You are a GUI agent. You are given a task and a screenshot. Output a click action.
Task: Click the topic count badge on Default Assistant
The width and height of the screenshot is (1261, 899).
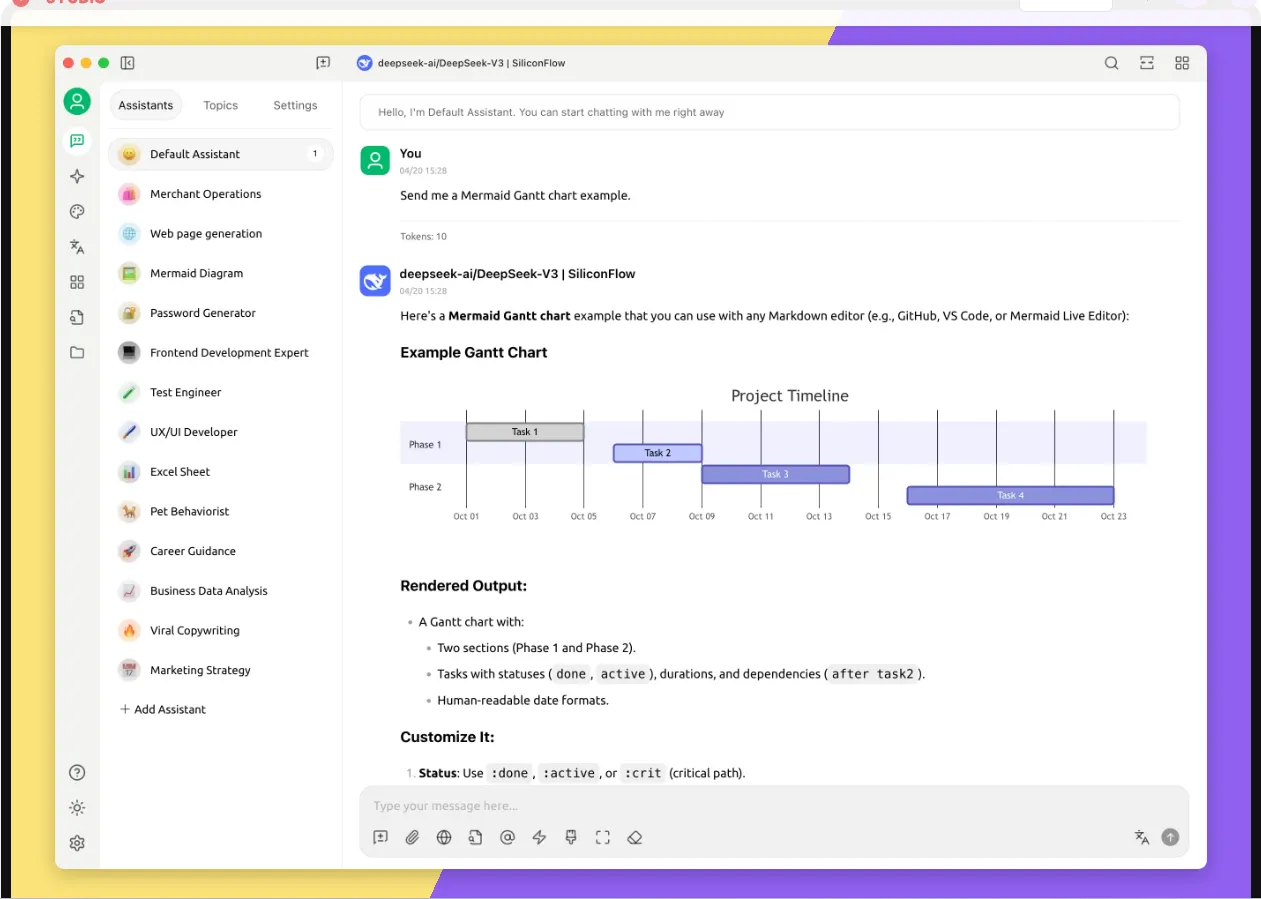tap(315, 154)
